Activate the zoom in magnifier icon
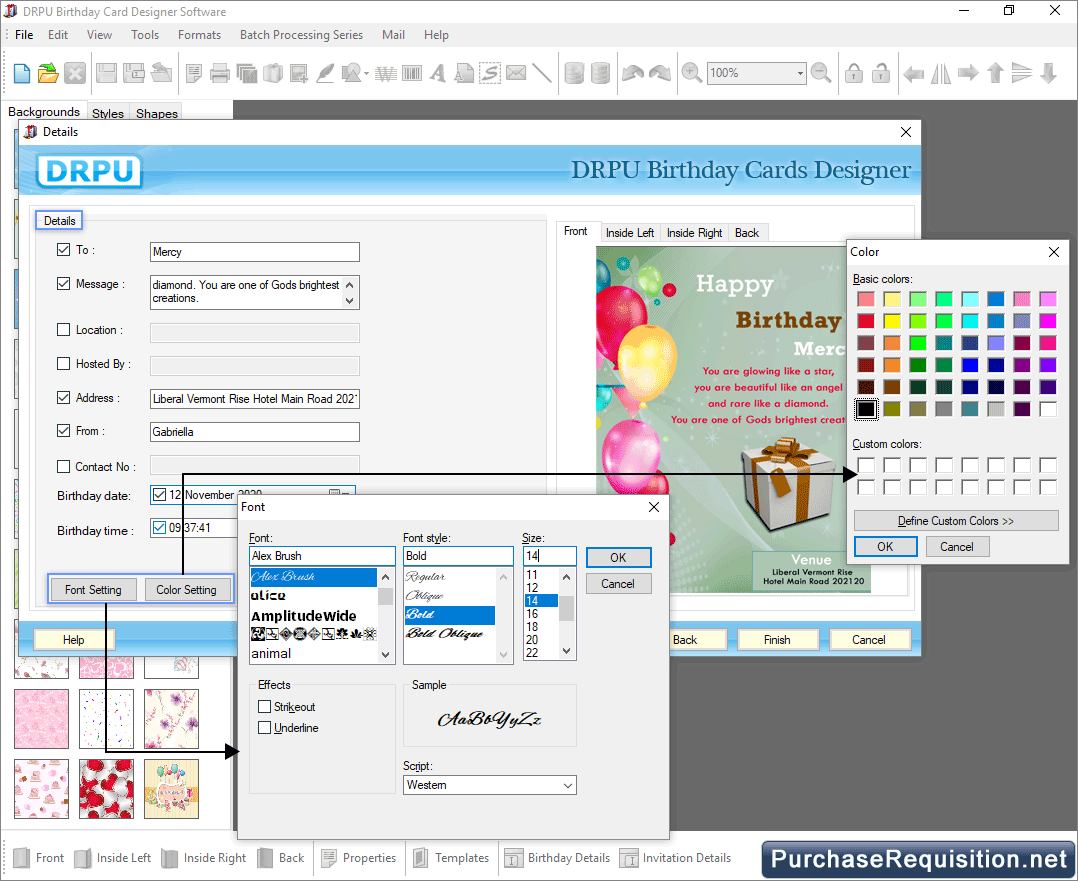The image size is (1078, 881). tap(690, 72)
